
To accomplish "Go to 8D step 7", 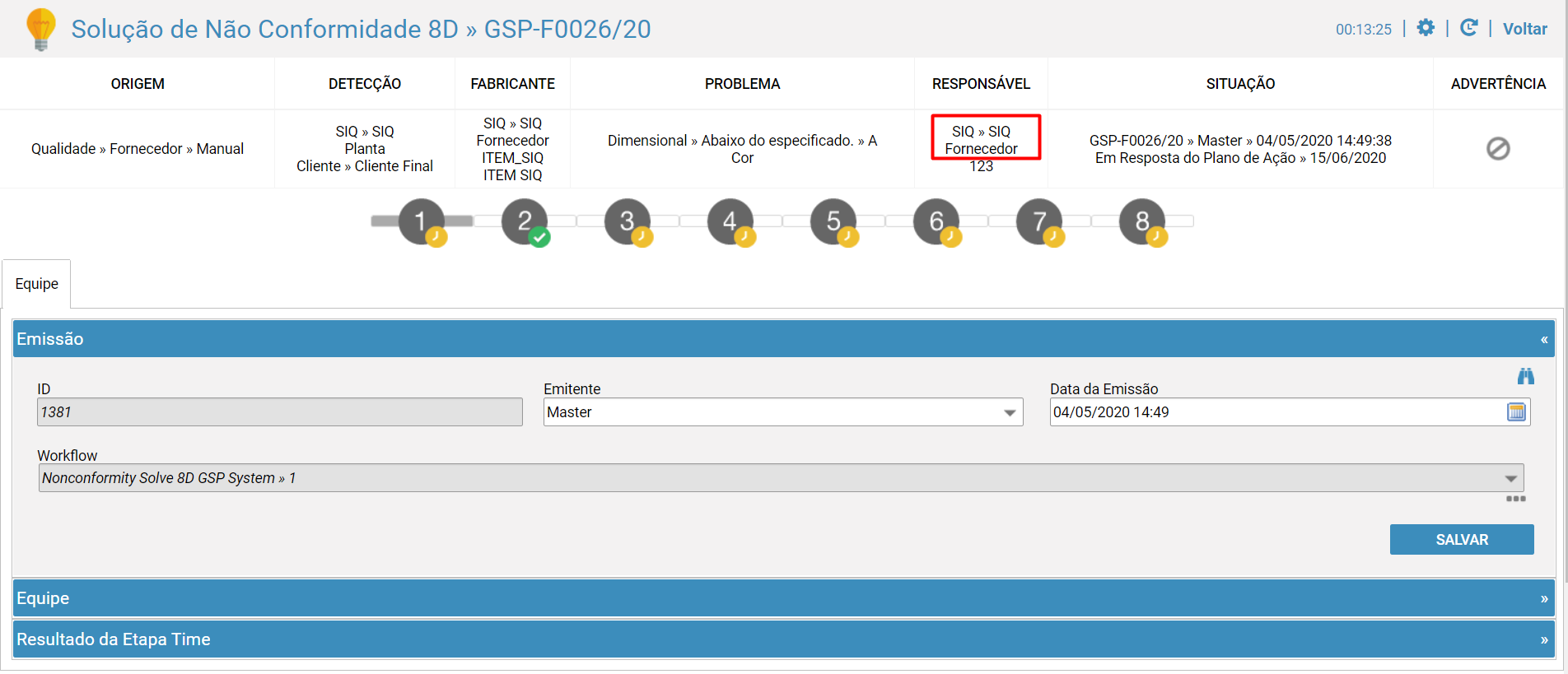I will click(1039, 221).
